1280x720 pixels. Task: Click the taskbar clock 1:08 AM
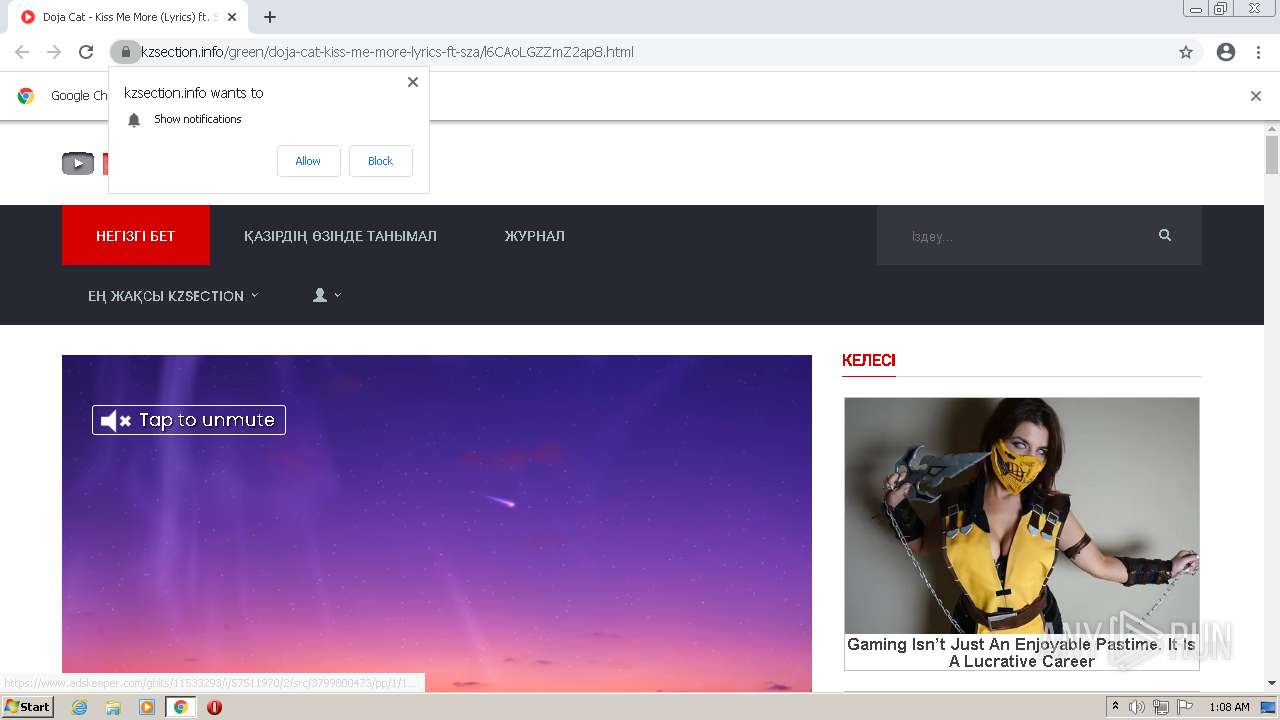[1229, 707]
